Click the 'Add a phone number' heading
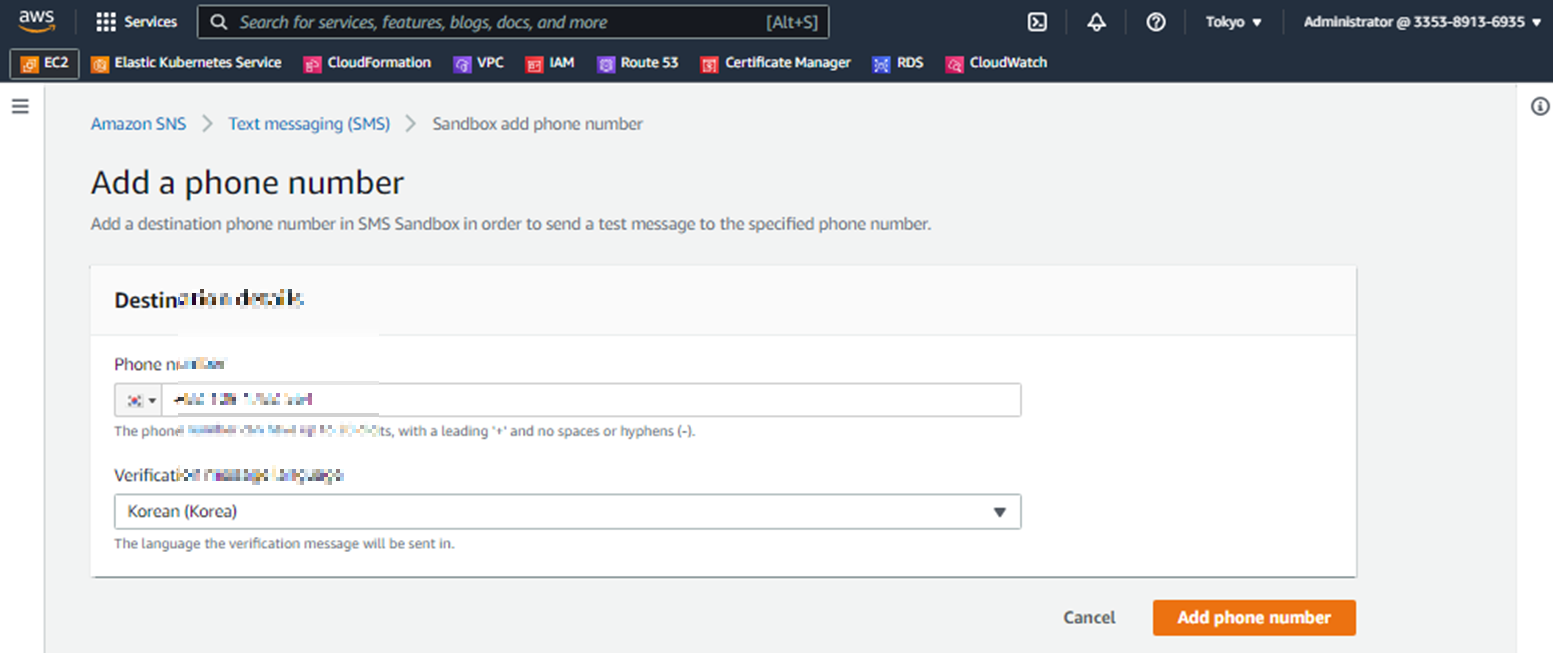Screen dimensions: 1553x653 coord(247,183)
